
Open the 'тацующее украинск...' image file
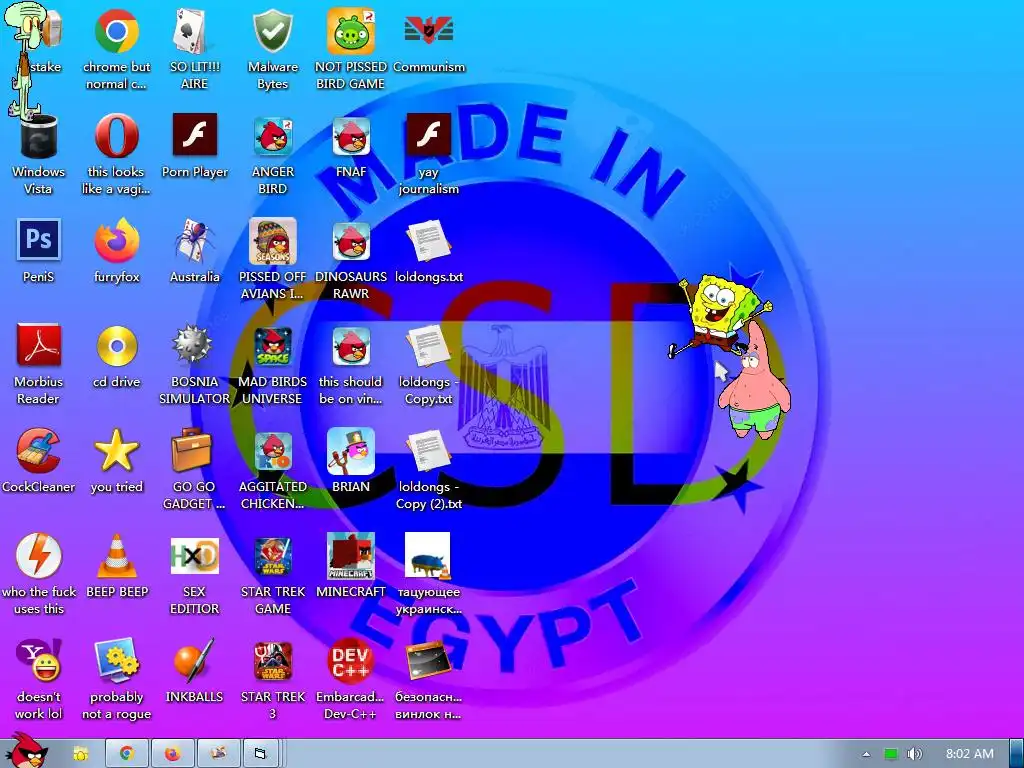[x=428, y=555]
